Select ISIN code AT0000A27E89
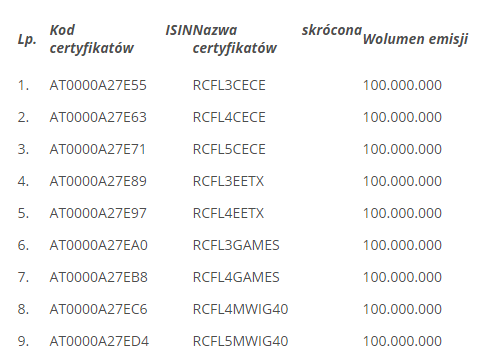The height and width of the screenshot is (364, 484). click(x=98, y=181)
